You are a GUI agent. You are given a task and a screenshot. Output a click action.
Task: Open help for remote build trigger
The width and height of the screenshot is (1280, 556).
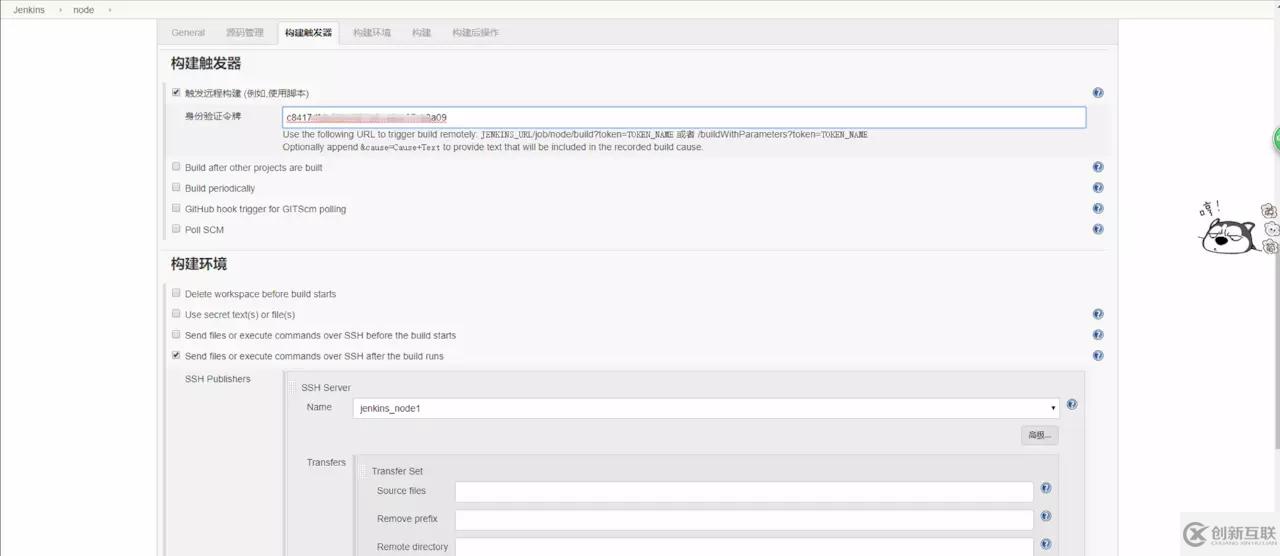click(1098, 93)
